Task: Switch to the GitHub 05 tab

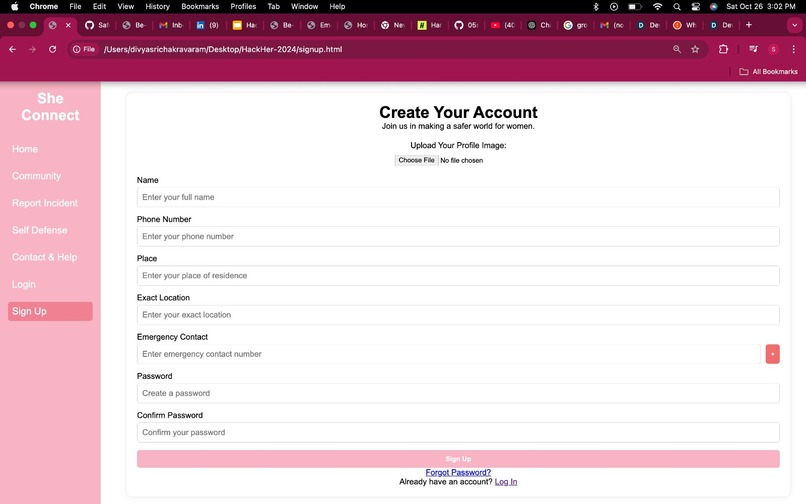Action: [x=466, y=25]
